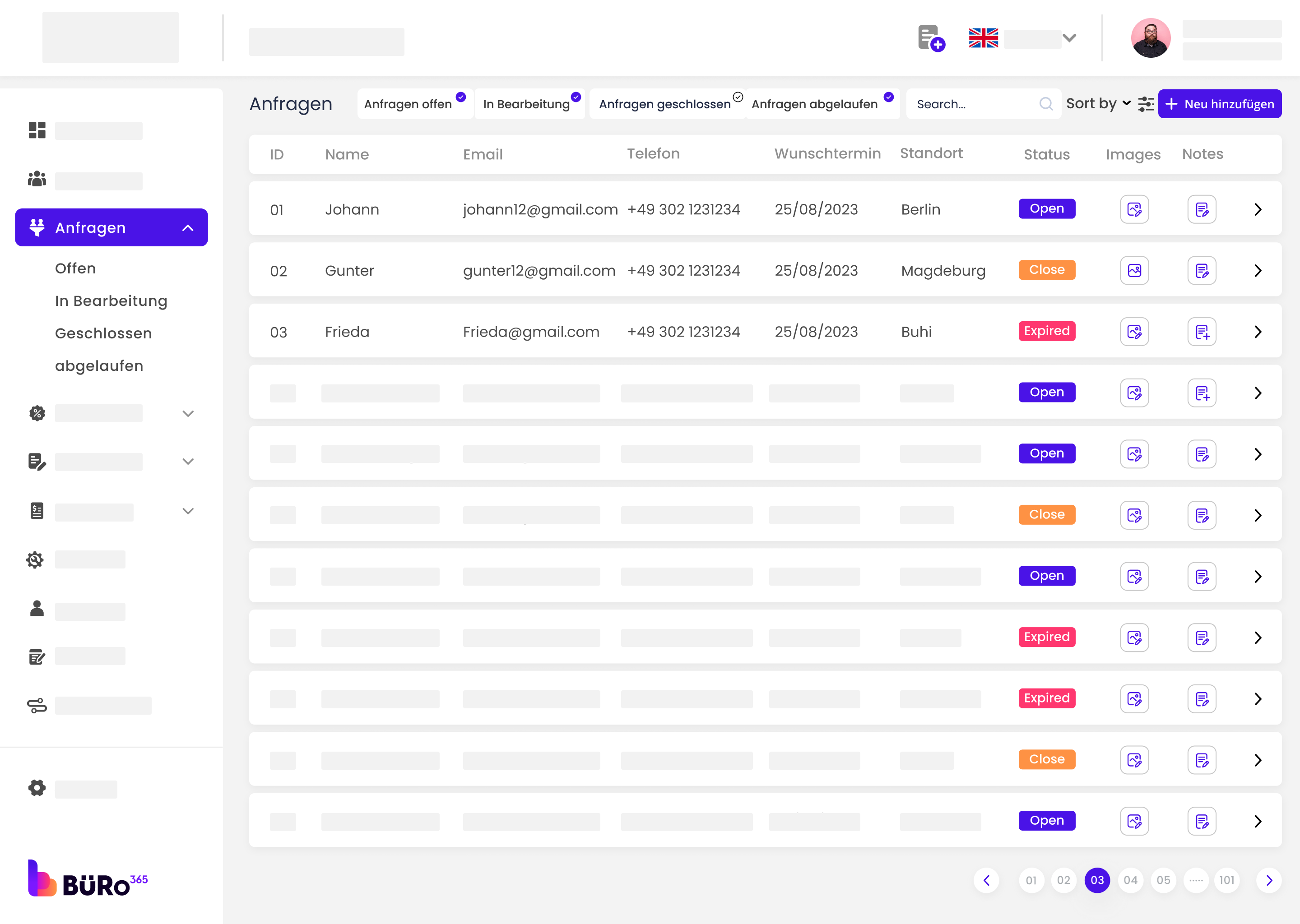
Task: Select Offen in the sidebar submenu
Action: (75, 268)
